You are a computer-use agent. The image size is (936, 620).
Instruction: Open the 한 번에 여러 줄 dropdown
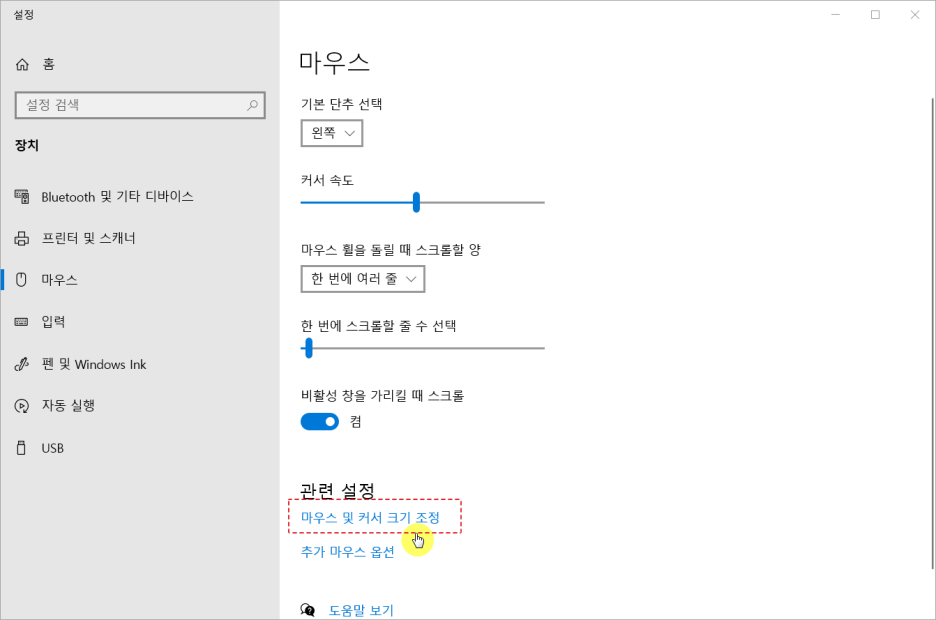[x=362, y=279]
